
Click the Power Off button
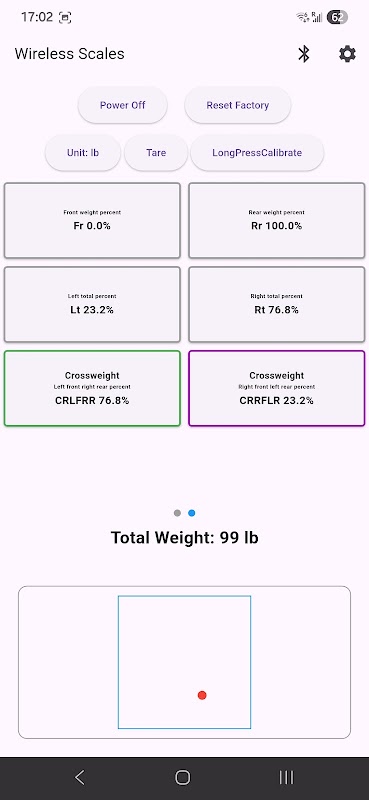(x=122, y=105)
